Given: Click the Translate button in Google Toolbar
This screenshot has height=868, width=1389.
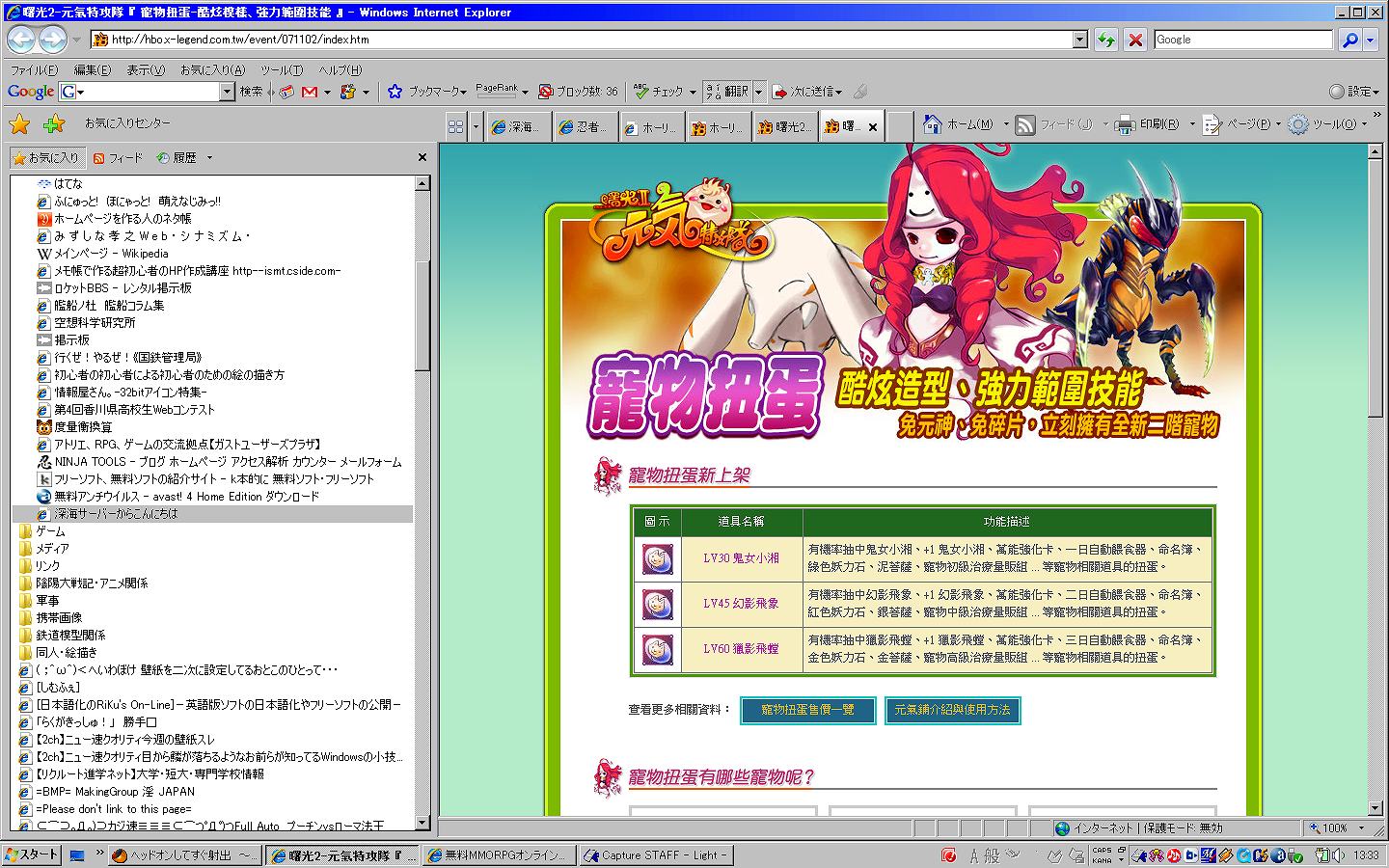Looking at the screenshot, I should tap(727, 92).
